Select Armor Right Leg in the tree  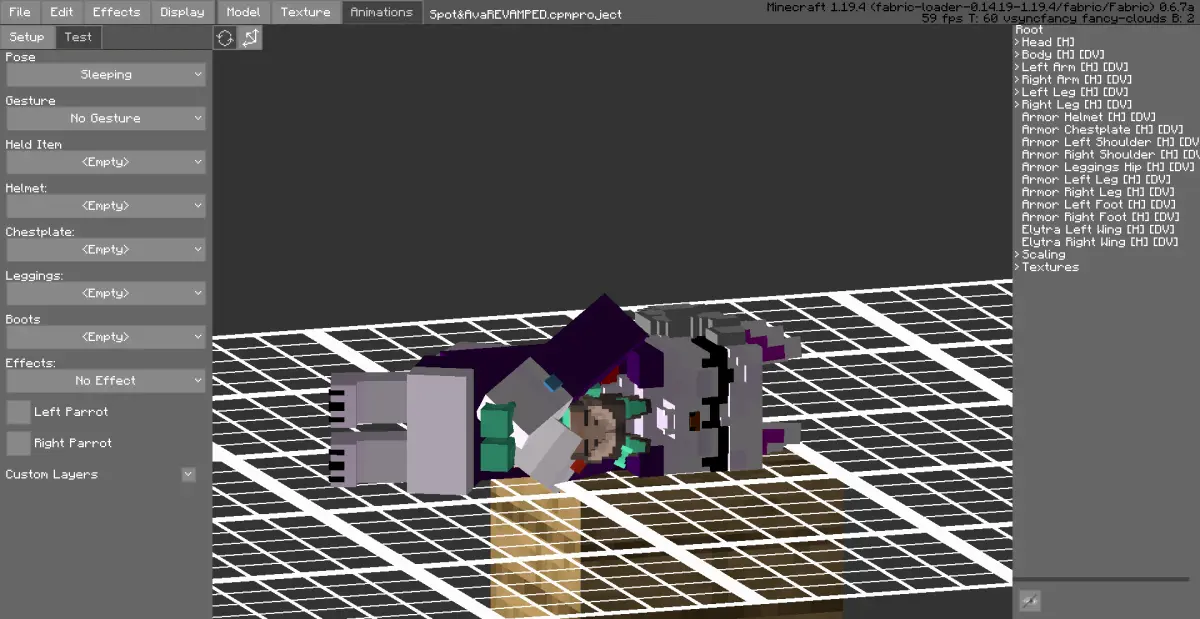(1099, 192)
